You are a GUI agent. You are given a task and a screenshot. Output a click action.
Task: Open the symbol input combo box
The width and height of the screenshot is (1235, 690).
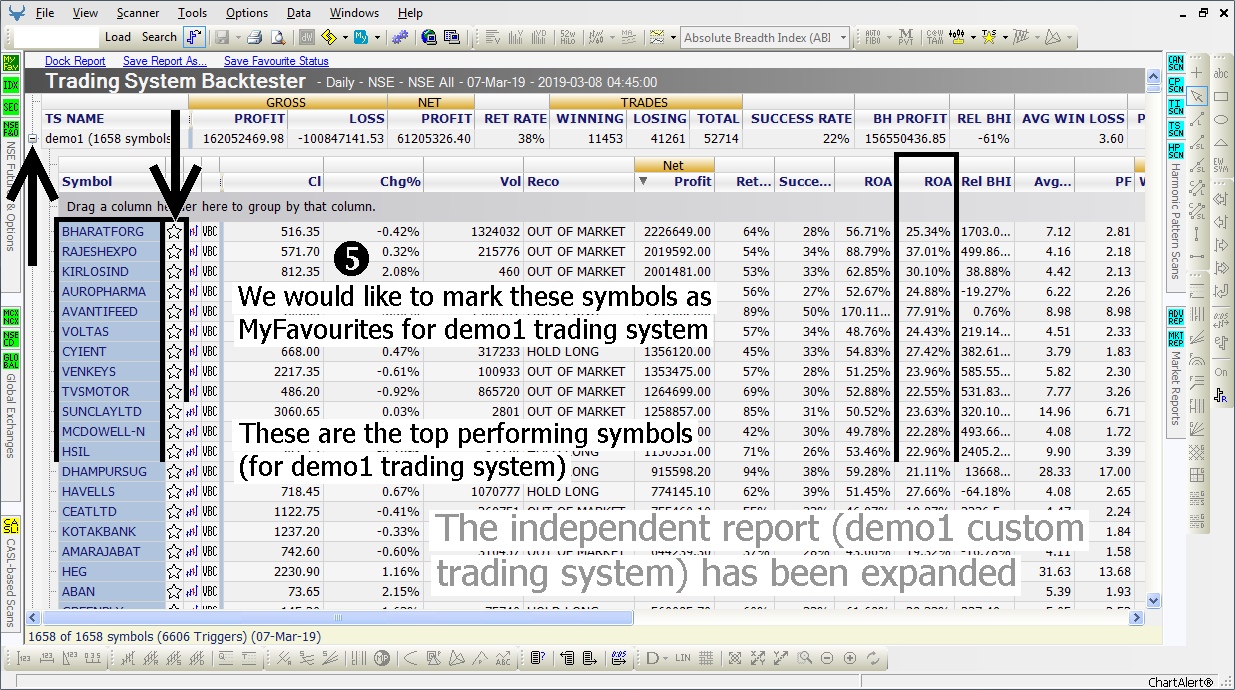click(x=57, y=37)
